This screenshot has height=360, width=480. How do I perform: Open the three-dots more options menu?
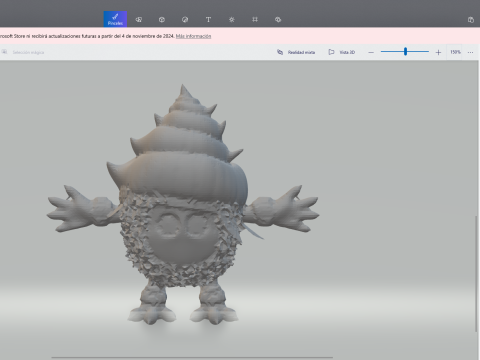[470, 52]
